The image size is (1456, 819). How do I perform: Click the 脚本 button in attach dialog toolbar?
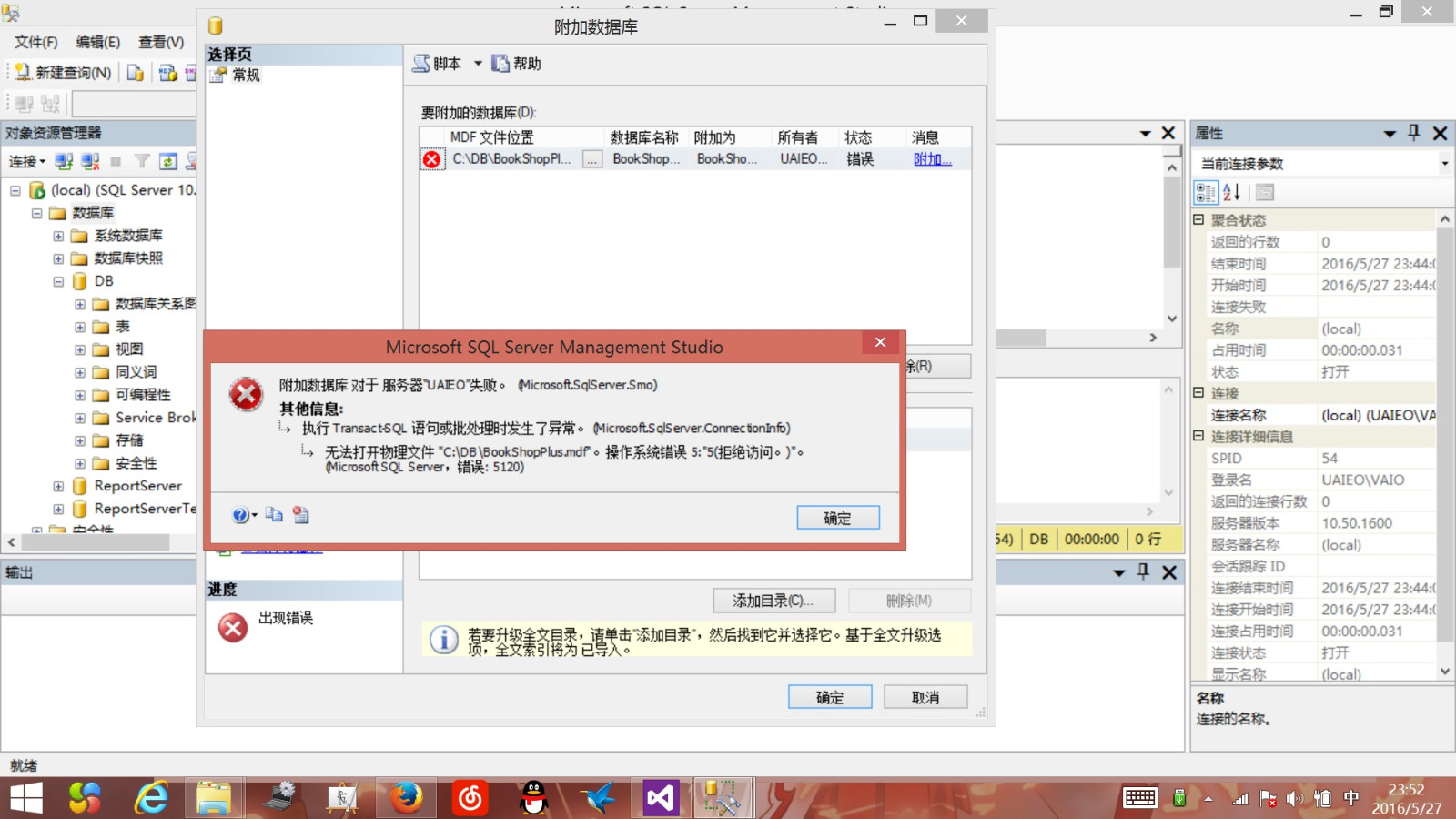click(437, 64)
